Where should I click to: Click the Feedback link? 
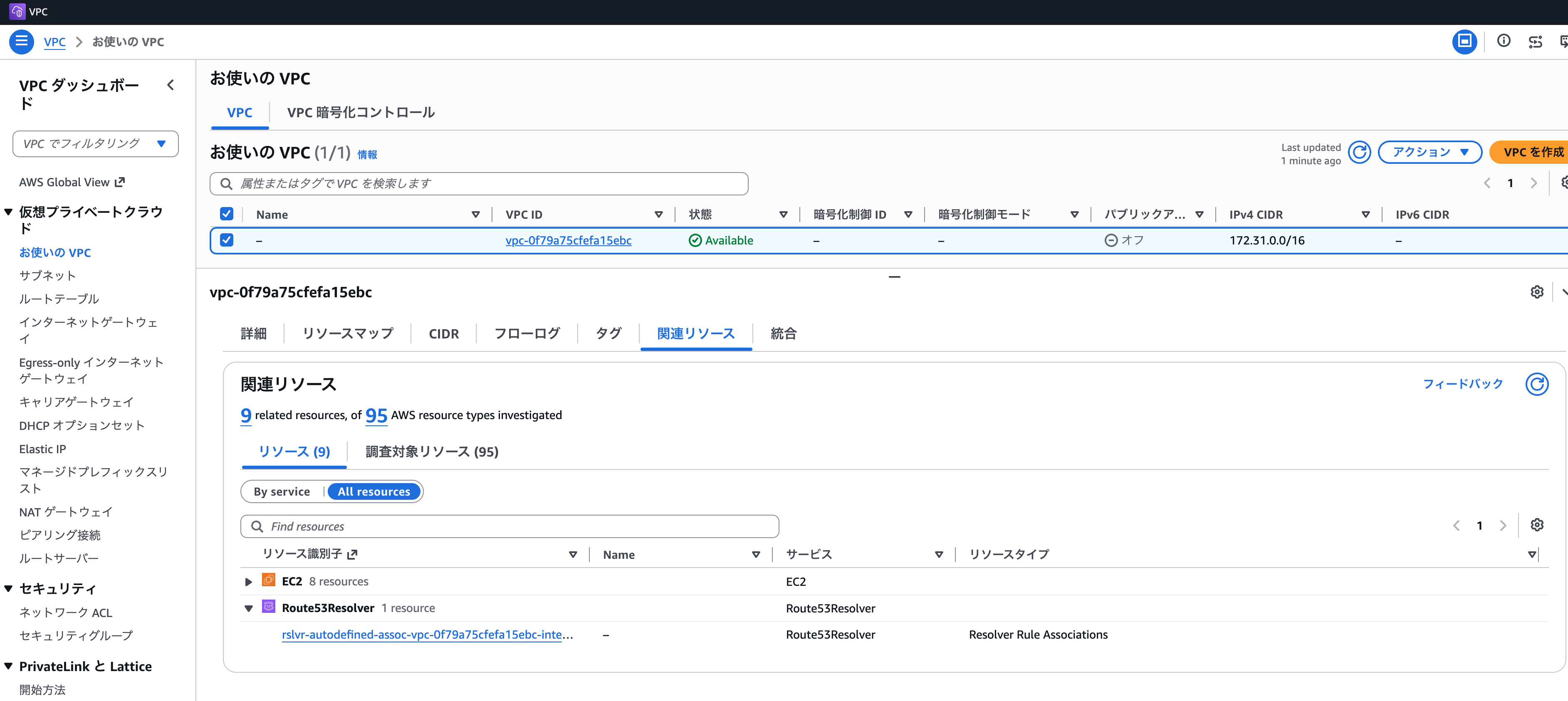pos(1463,384)
